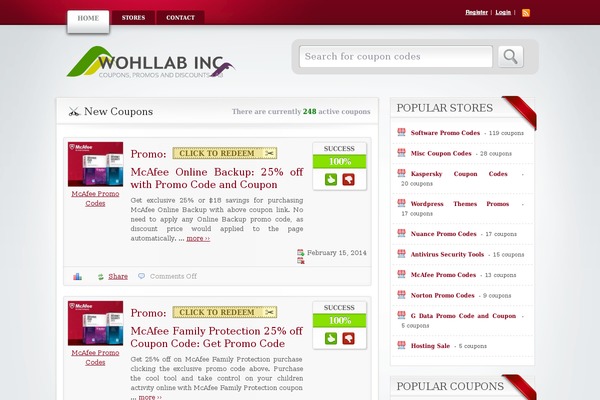Click the Family Protection 100% success bar

click(x=339, y=320)
